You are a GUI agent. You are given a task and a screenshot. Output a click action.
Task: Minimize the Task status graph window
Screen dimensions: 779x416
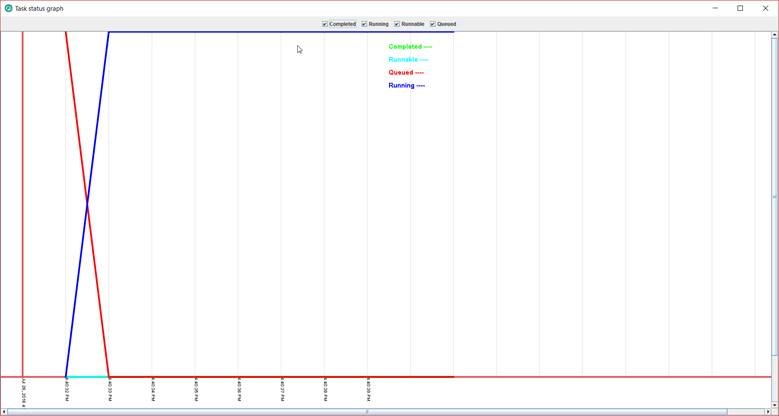[x=714, y=8]
